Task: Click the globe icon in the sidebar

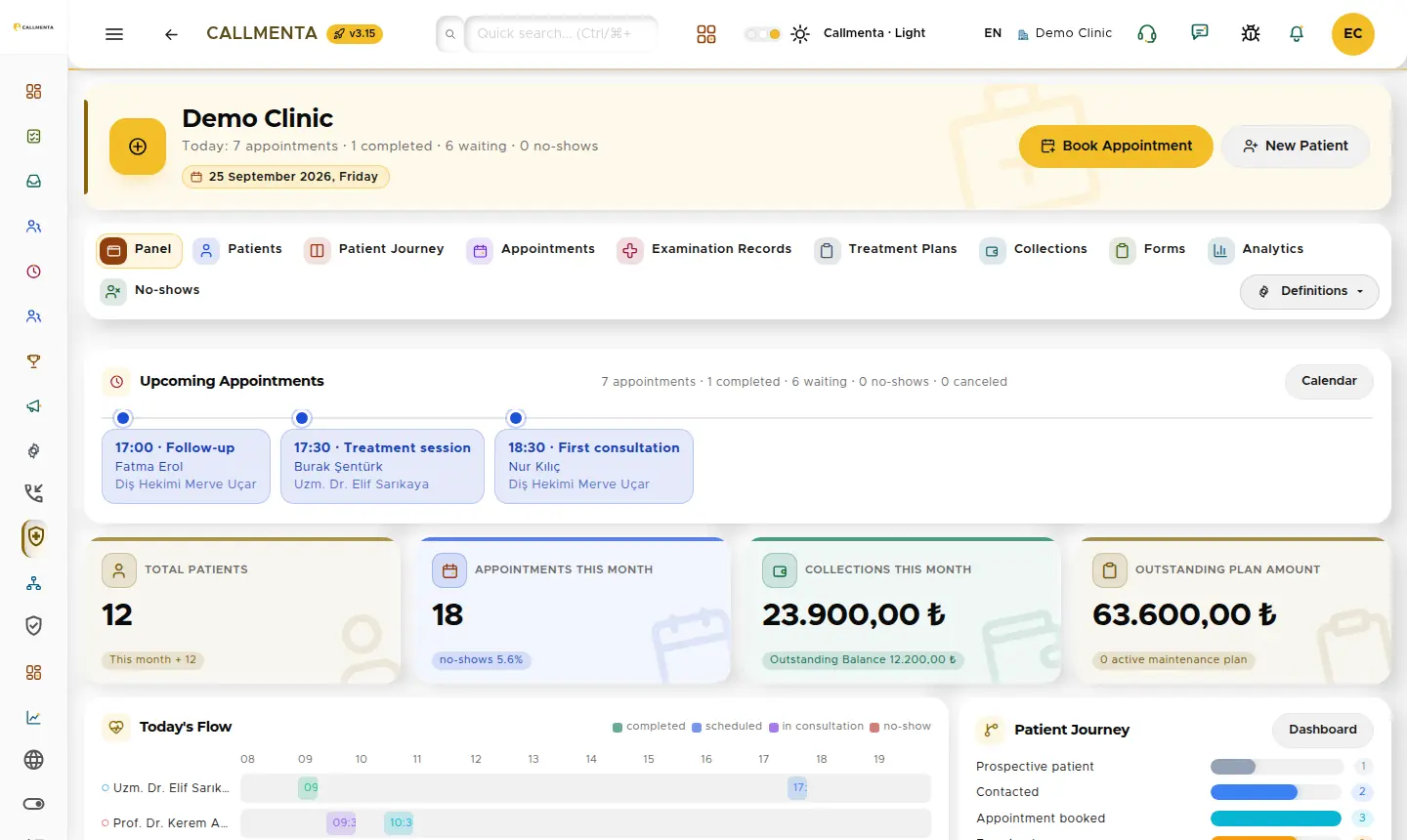Action: pos(34,760)
